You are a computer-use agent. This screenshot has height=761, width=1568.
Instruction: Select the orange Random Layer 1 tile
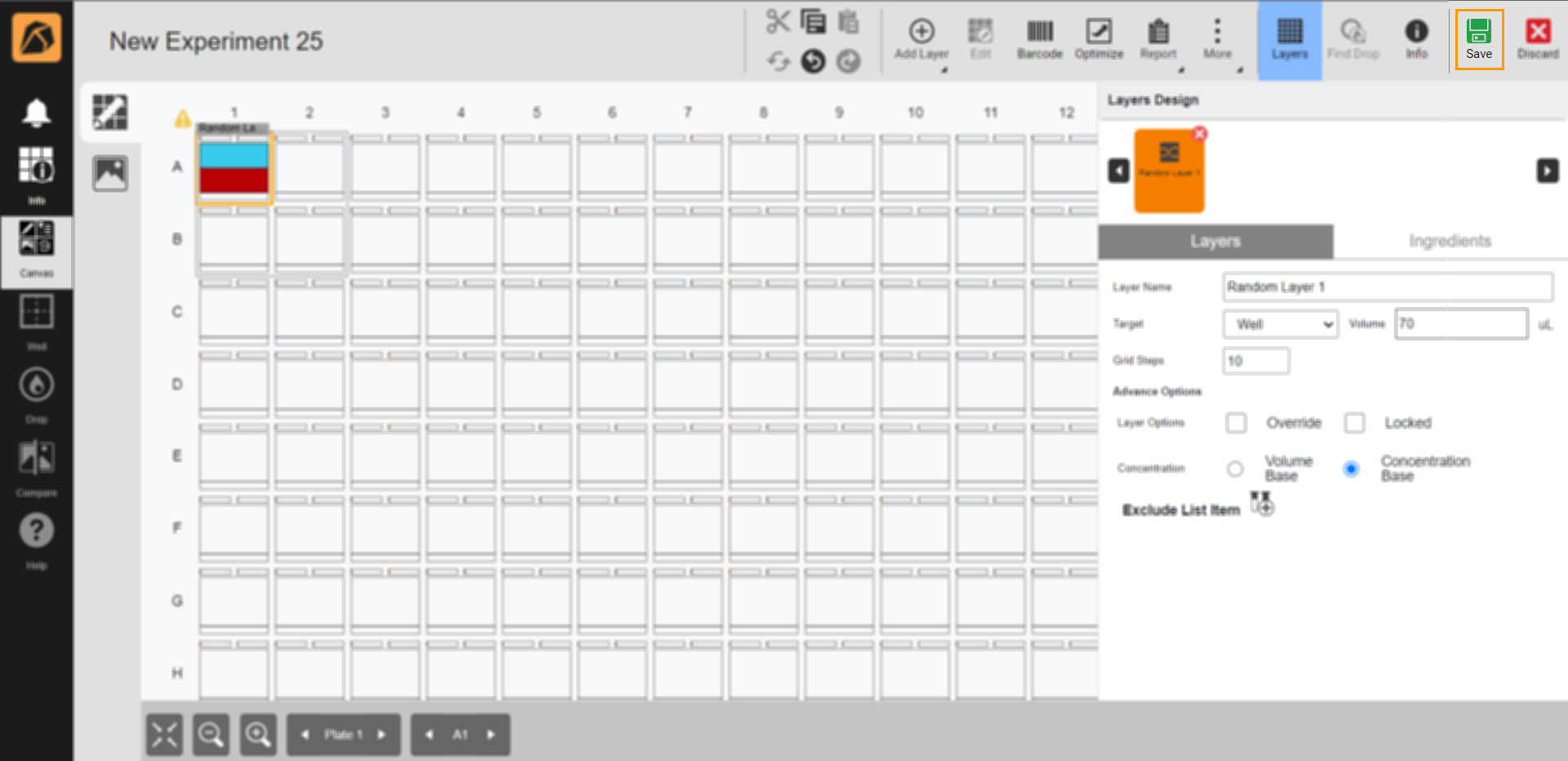coord(1169,171)
